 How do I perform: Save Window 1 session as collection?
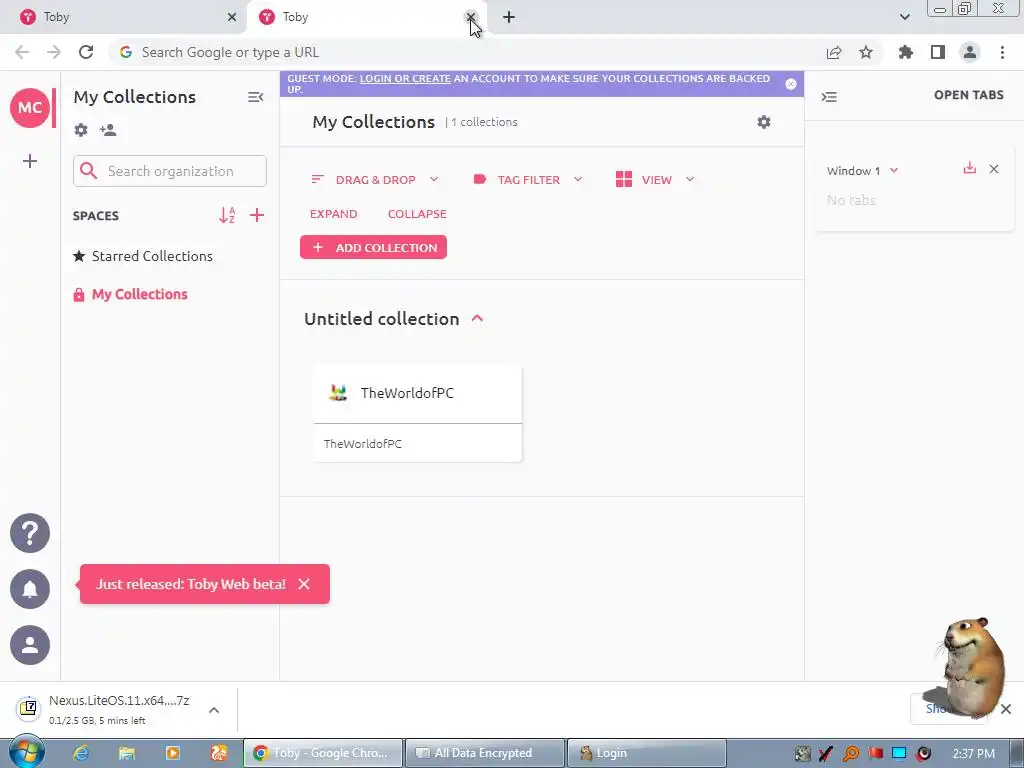[x=970, y=168]
